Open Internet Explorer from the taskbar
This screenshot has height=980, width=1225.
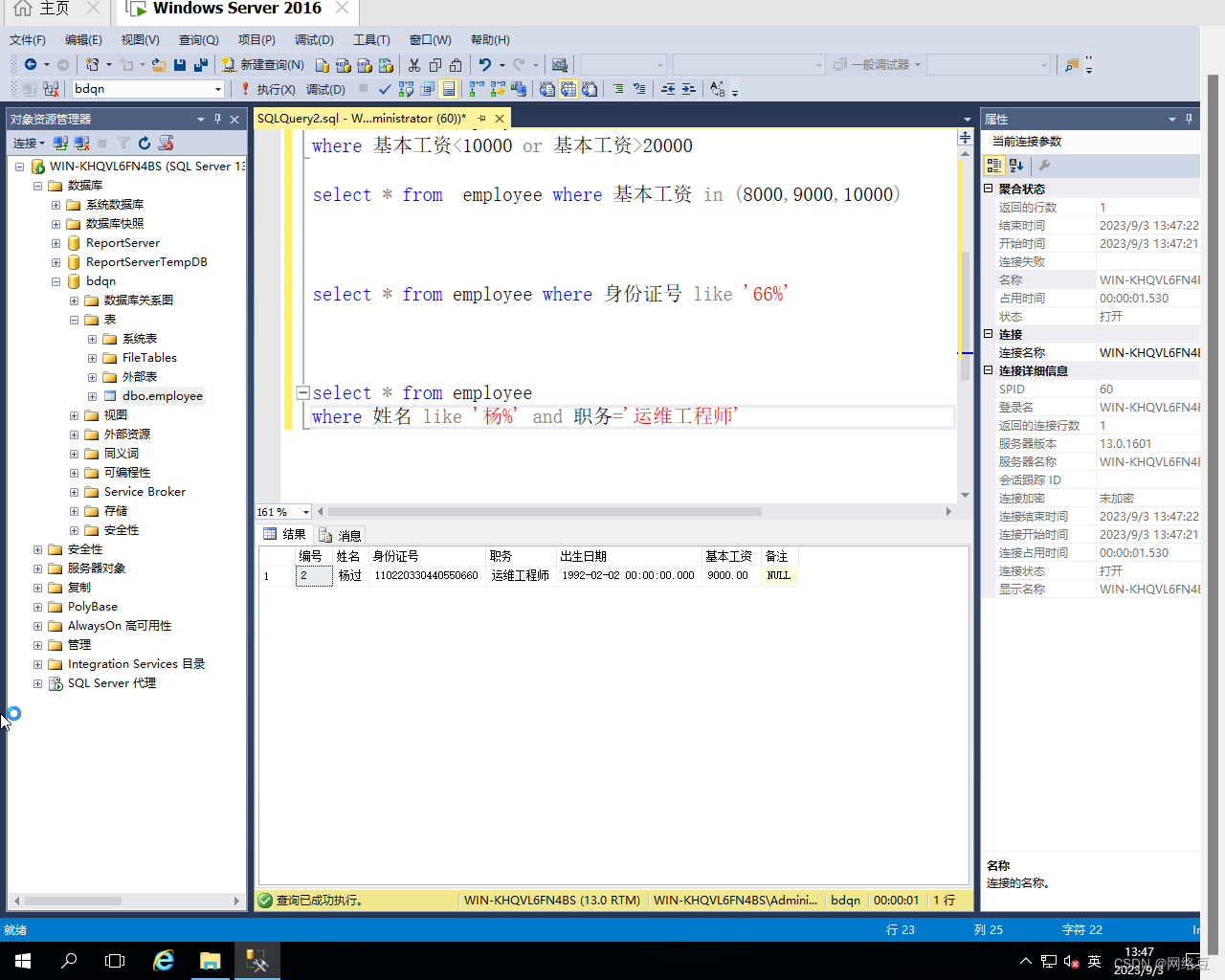164,961
